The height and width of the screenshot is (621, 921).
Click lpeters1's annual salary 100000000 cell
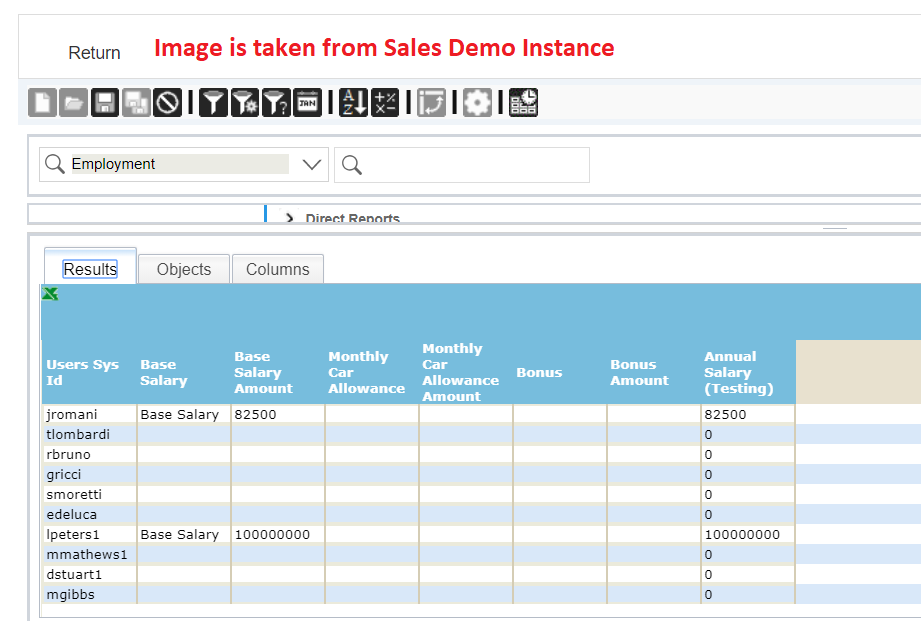748,534
